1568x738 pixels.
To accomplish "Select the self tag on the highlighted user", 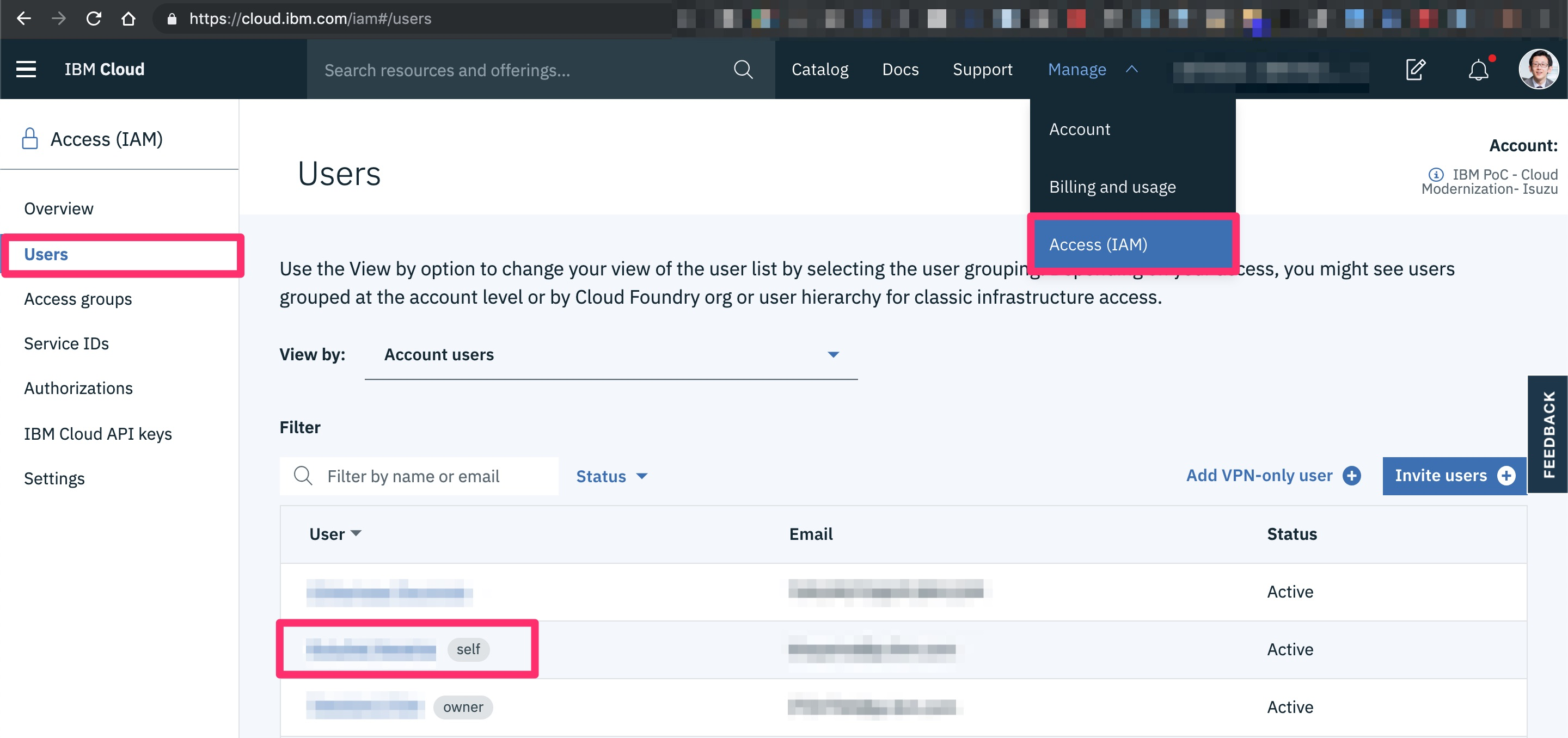I will pyautogui.click(x=468, y=649).
